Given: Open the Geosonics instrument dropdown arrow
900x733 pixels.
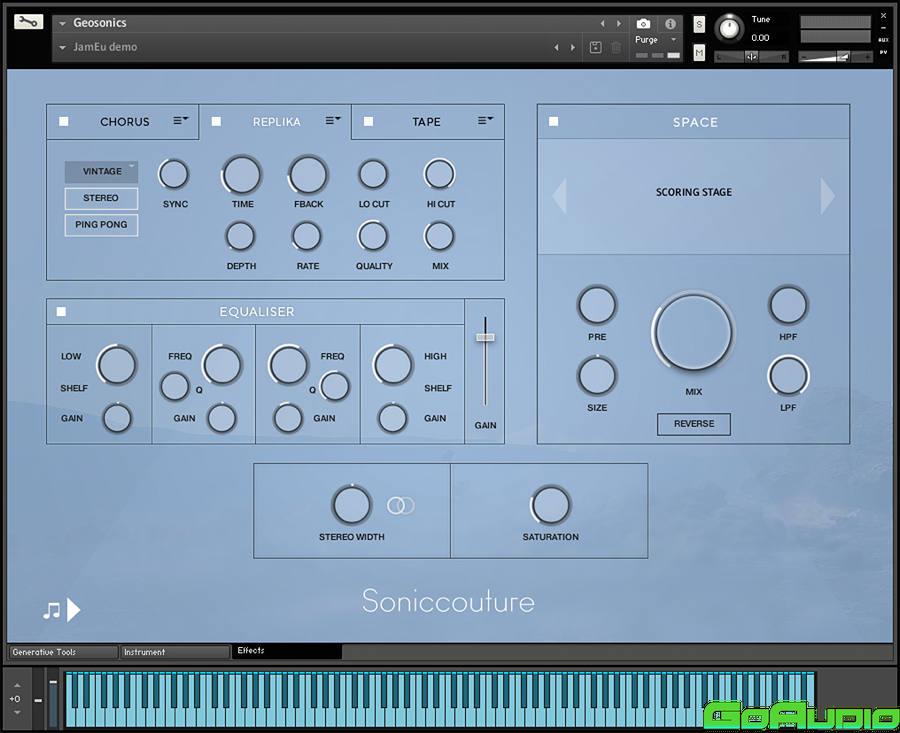Looking at the screenshot, I should tap(62, 24).
